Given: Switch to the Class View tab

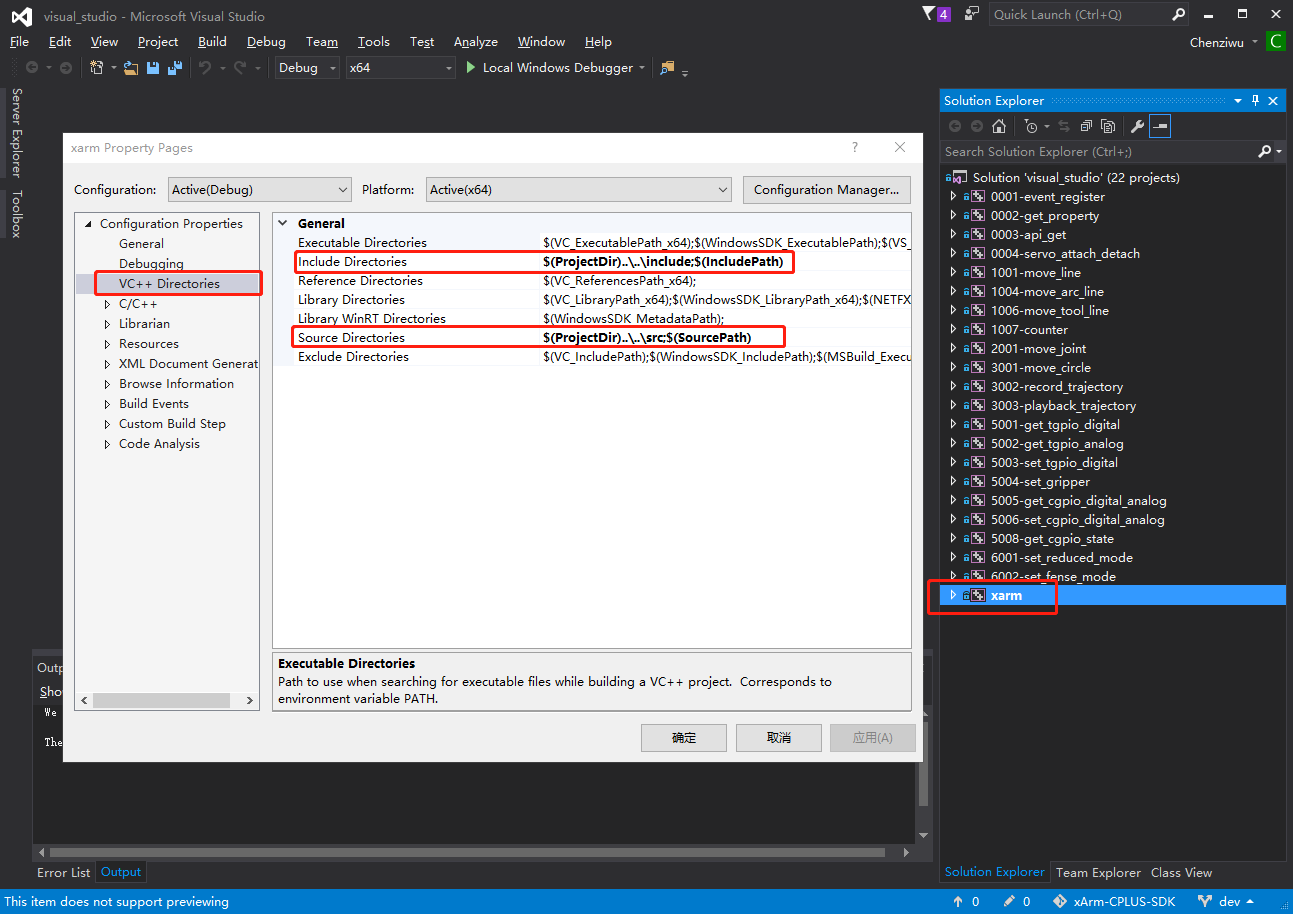Looking at the screenshot, I should (x=1181, y=872).
